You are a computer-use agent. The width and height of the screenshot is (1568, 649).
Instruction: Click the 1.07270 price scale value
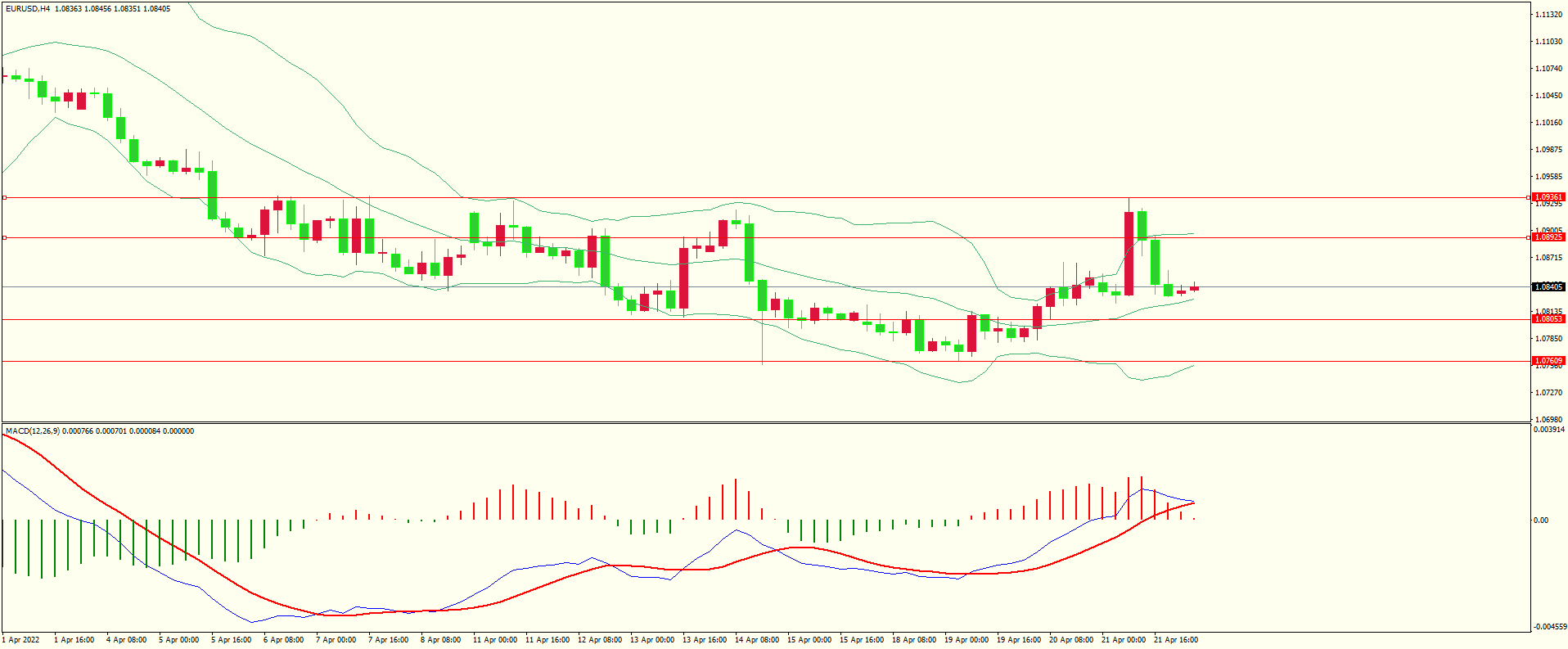(x=1549, y=393)
